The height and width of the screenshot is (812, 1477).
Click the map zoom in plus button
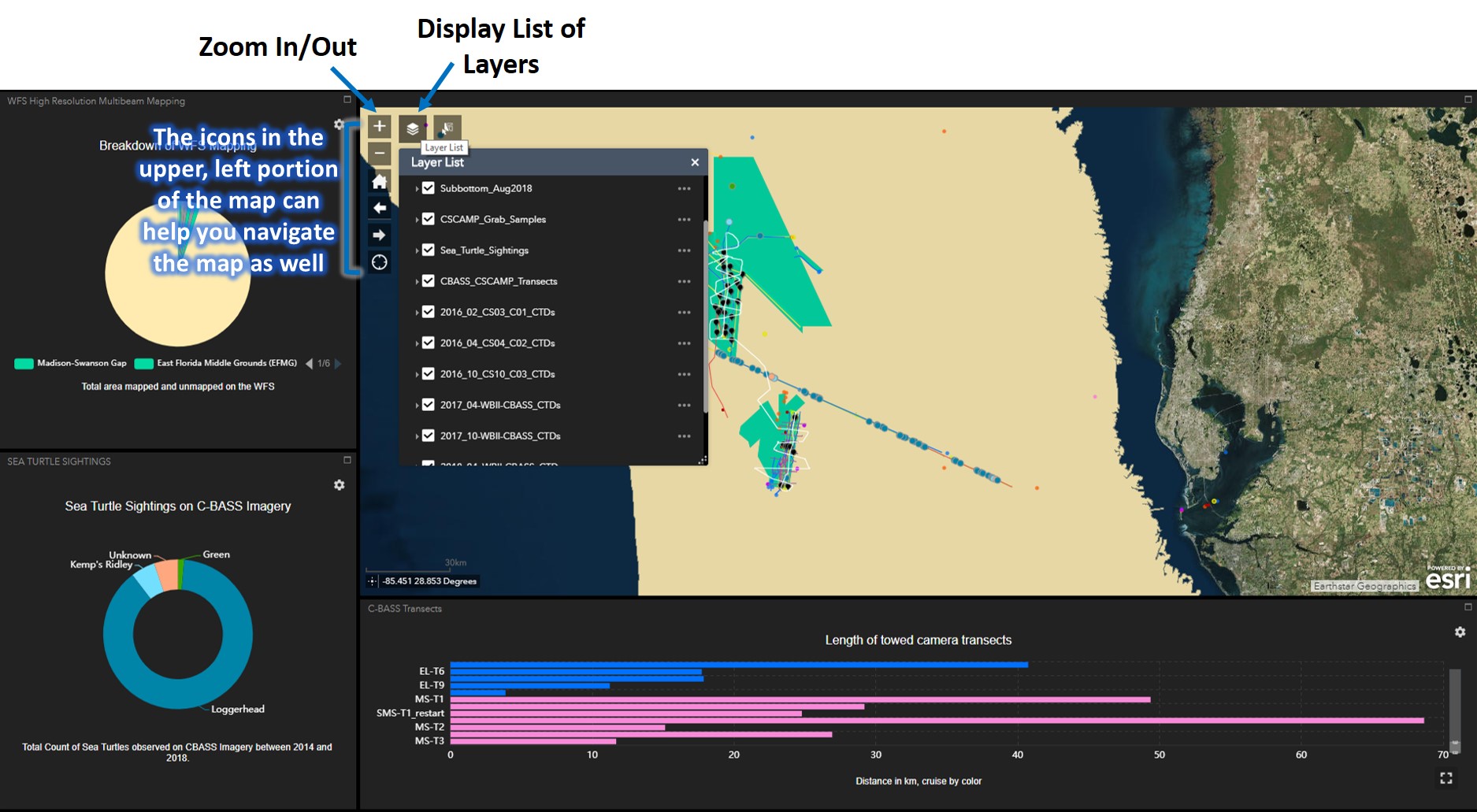[379, 126]
